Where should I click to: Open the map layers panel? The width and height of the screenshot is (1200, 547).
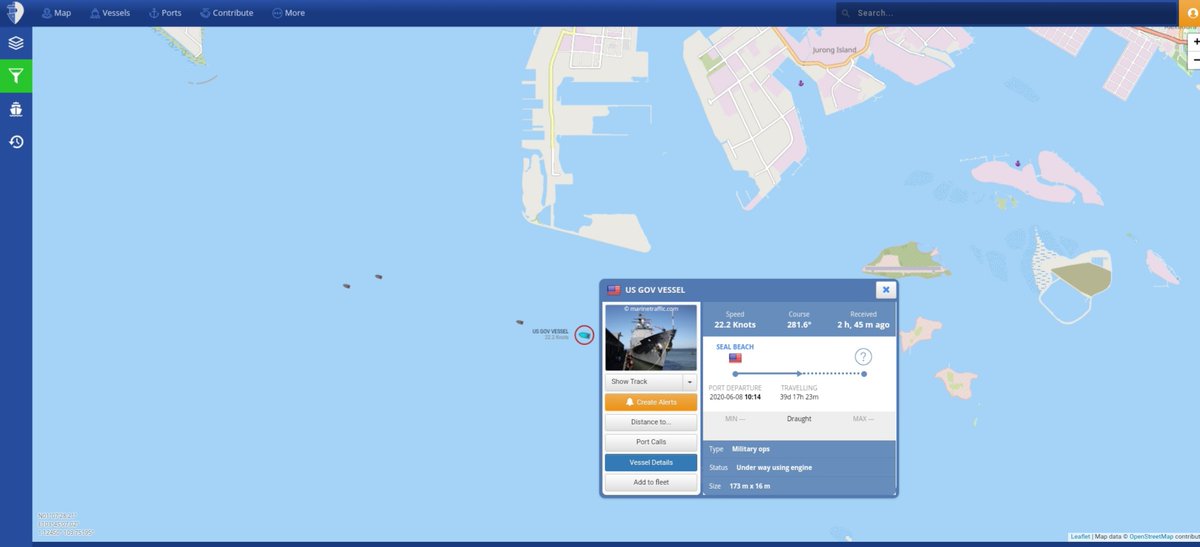tap(16, 43)
